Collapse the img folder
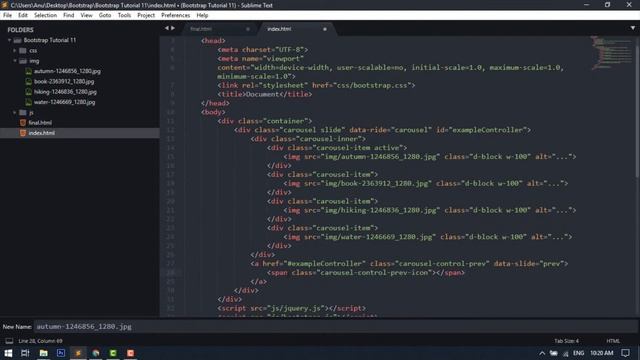640x360 pixels. click(15, 61)
